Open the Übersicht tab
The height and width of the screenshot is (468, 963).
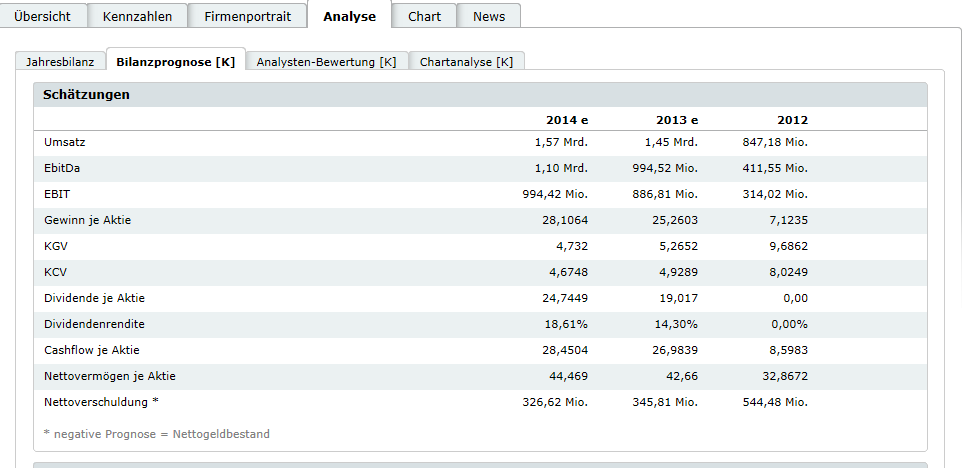click(42, 16)
